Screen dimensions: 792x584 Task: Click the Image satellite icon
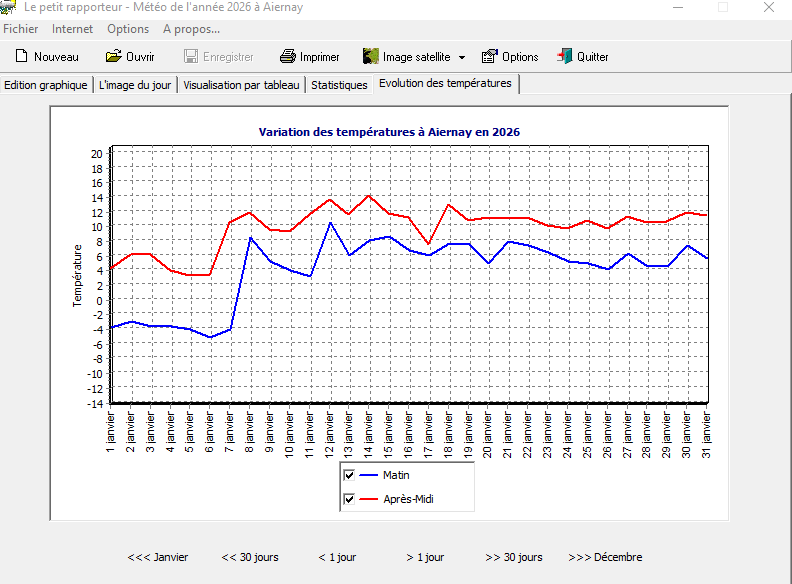coord(371,57)
